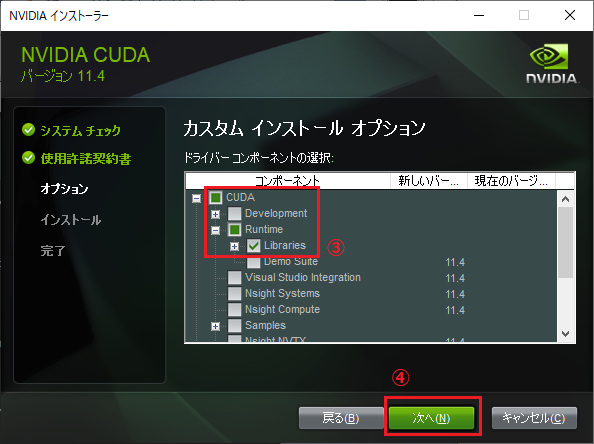Expand the Libraries tree node
This screenshot has height=444, width=594.
point(234,247)
